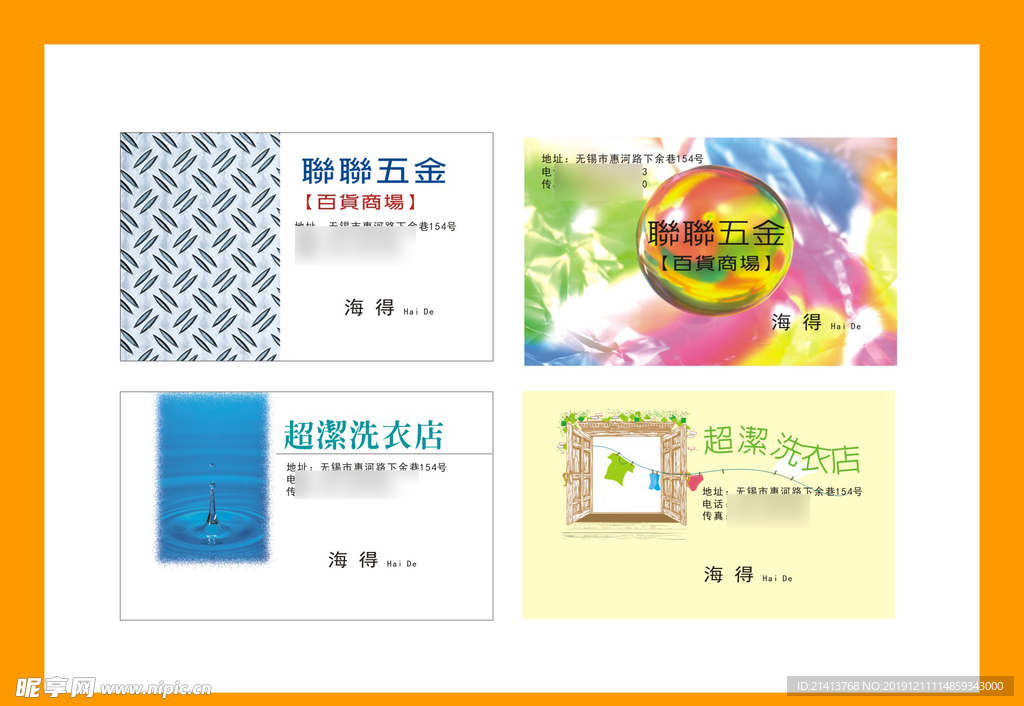The height and width of the screenshot is (706, 1024).
Task: Select the wooden window illustration
Action: (625, 475)
